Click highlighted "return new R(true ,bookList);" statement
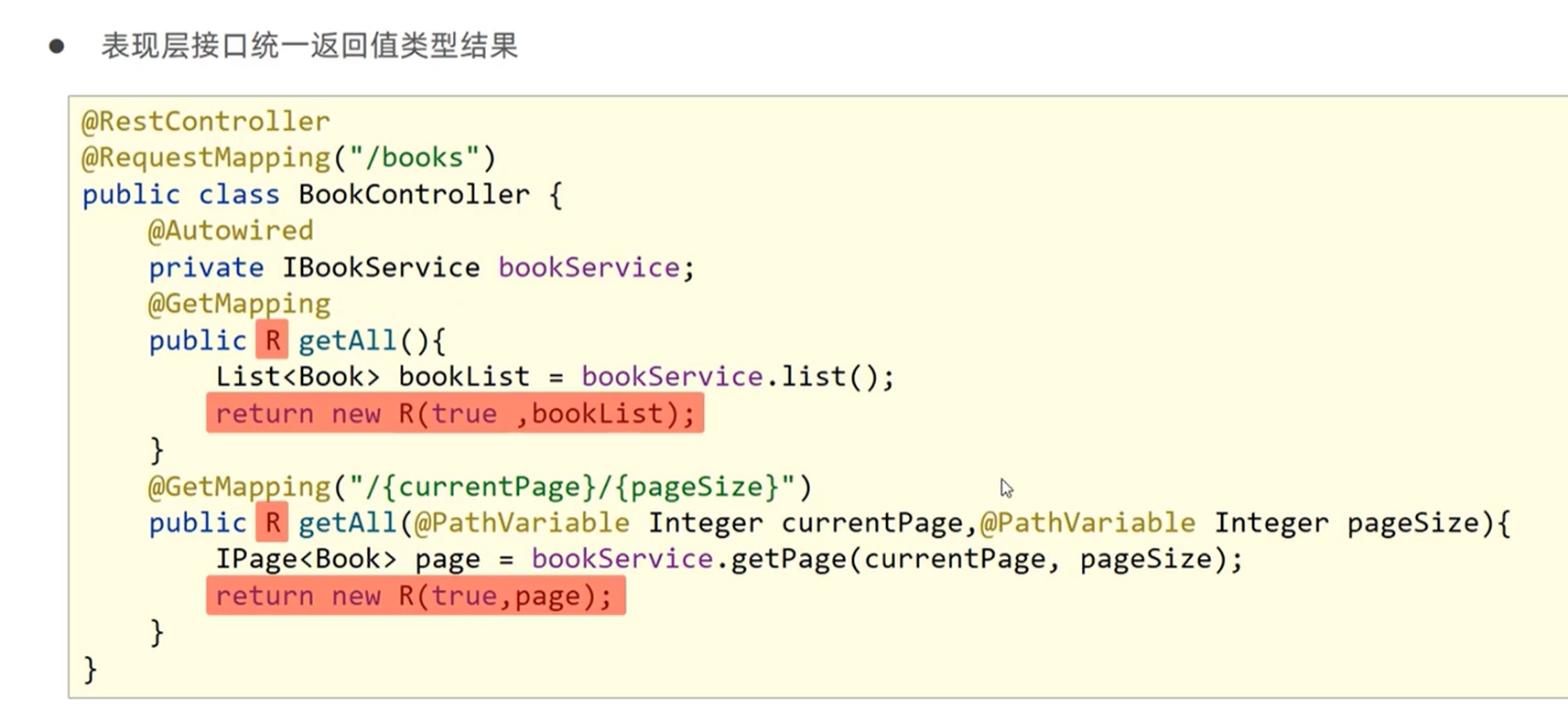Screen dimensions: 1568x709 pos(455,414)
